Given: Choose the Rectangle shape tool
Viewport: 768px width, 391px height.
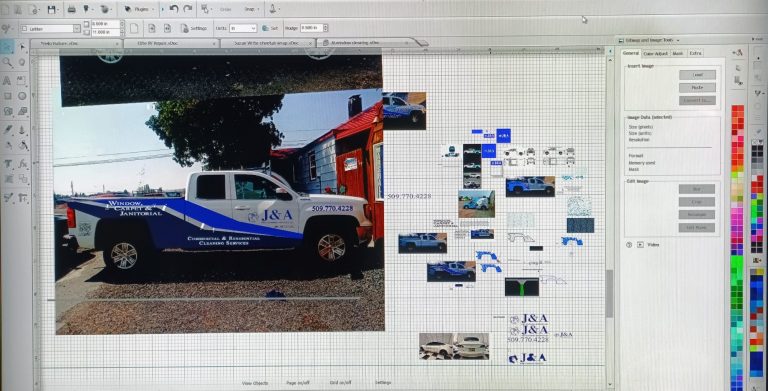Looking at the screenshot, I should click(x=7, y=96).
